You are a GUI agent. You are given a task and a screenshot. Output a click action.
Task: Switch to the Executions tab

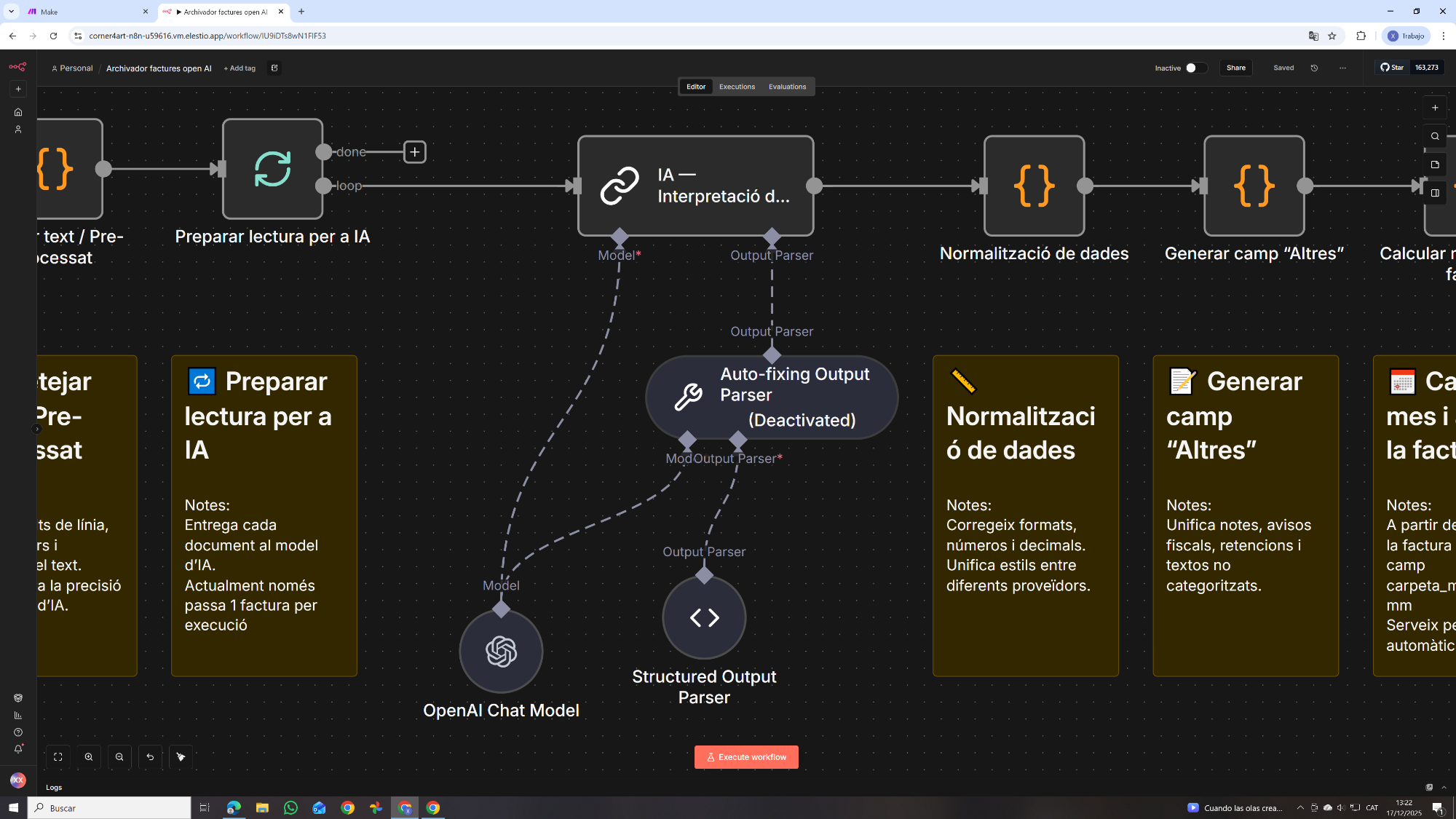(737, 87)
